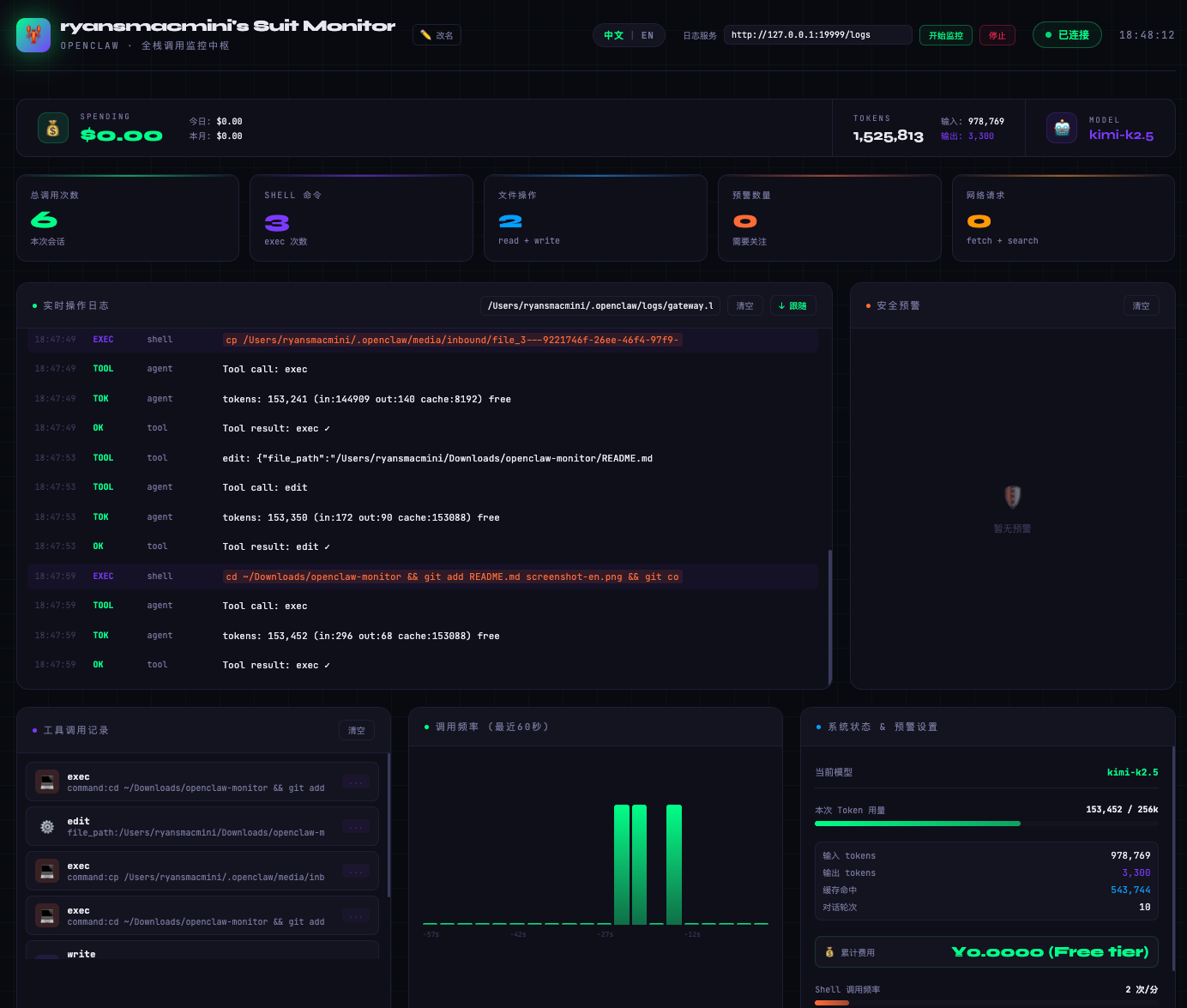Image resolution: width=1187 pixels, height=1008 pixels.
Task: Click the 18:48:12 clock display
Action: tap(1147, 35)
